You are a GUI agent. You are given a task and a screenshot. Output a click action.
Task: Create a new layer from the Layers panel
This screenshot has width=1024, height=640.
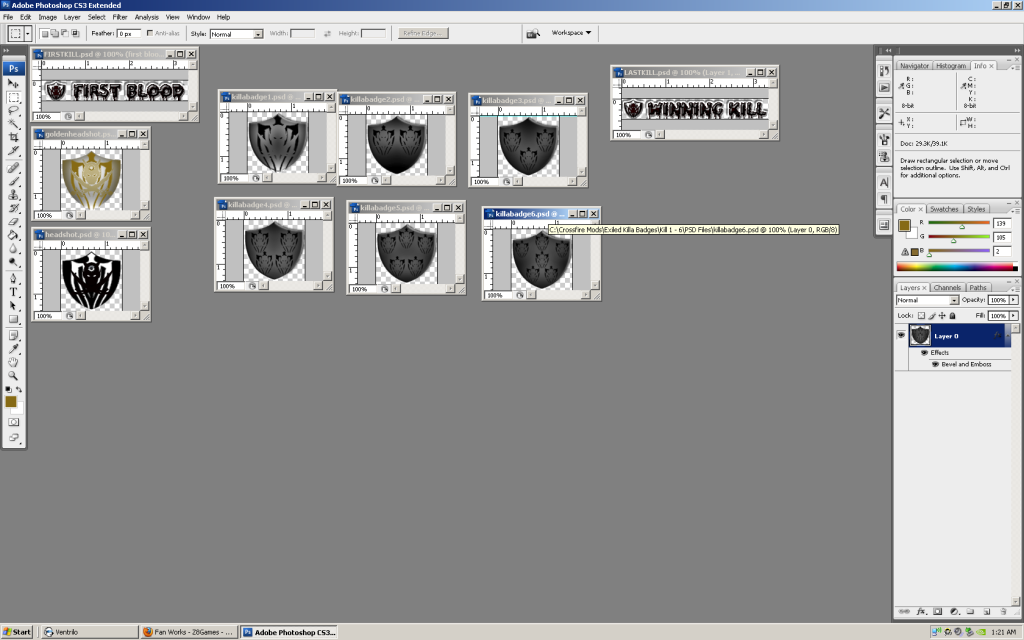[988, 611]
